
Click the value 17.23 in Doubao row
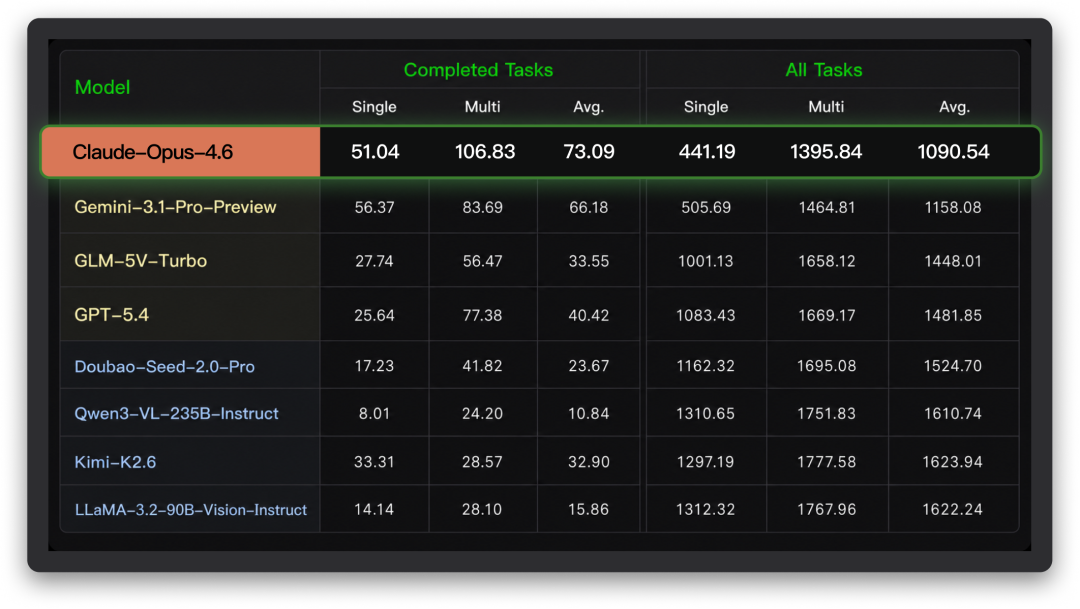point(375,366)
